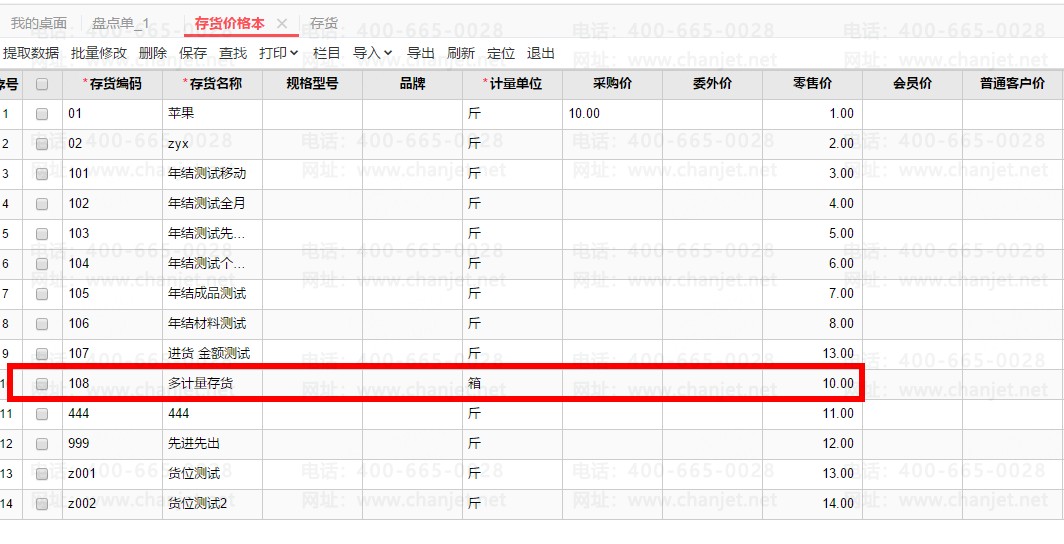Click the 保存 button
The image size is (1064, 544).
(193, 53)
